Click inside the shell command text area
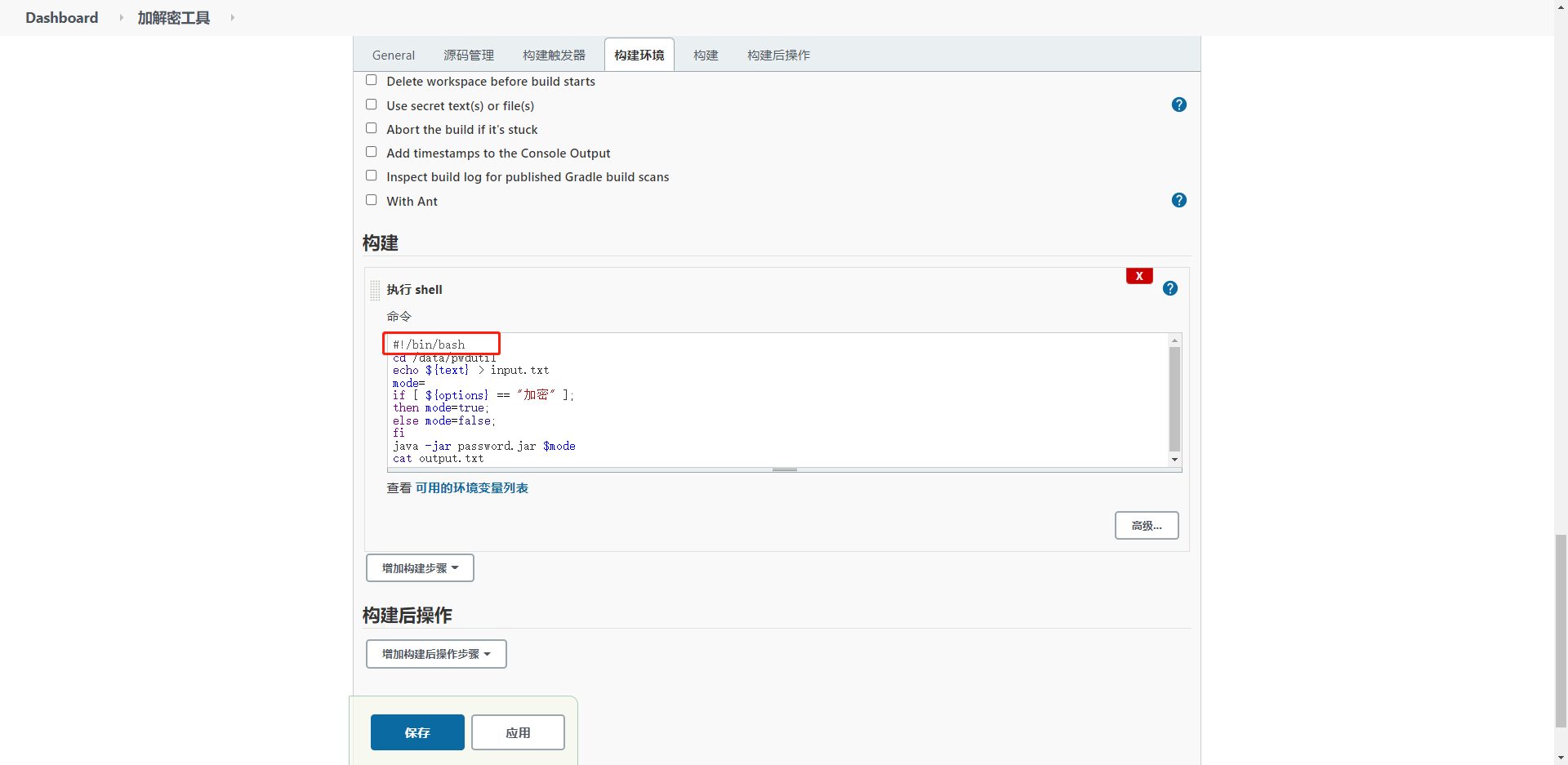 click(x=735, y=400)
